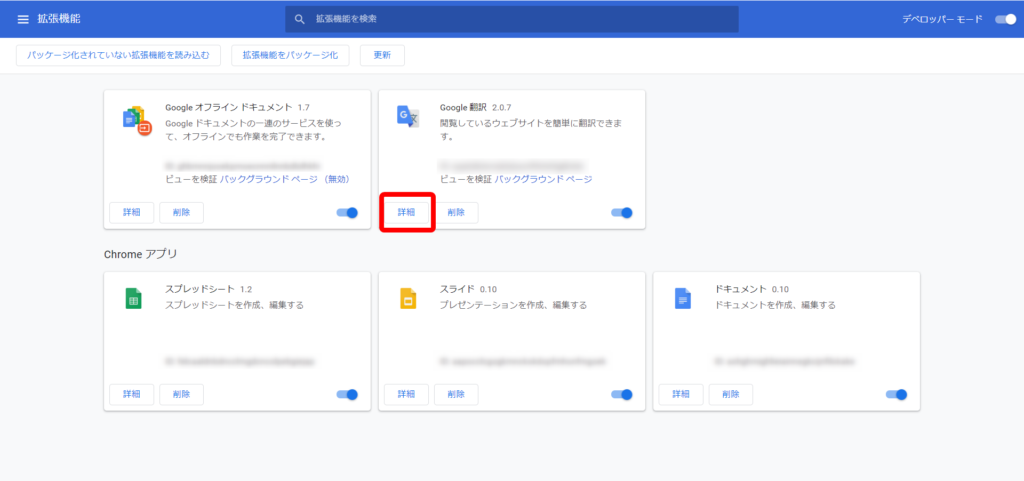Click the スライド 0.10 title
The width and height of the screenshot is (1024, 481).
click(x=468, y=288)
